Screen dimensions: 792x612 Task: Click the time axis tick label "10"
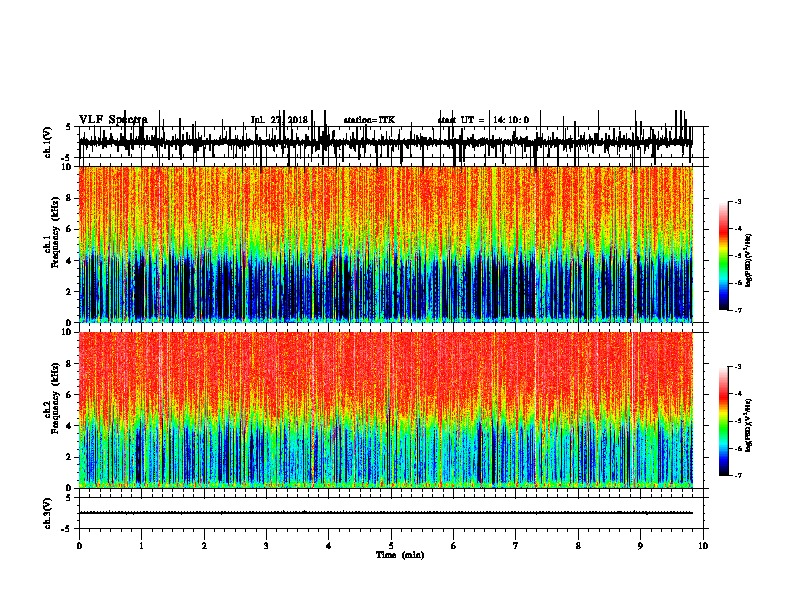(x=703, y=546)
